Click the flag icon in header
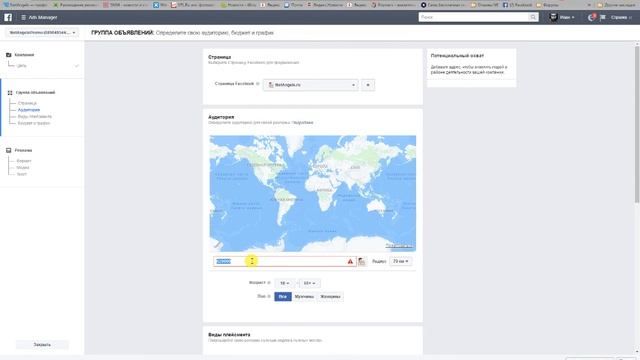This screenshot has width=640, height=360. coord(603,17)
